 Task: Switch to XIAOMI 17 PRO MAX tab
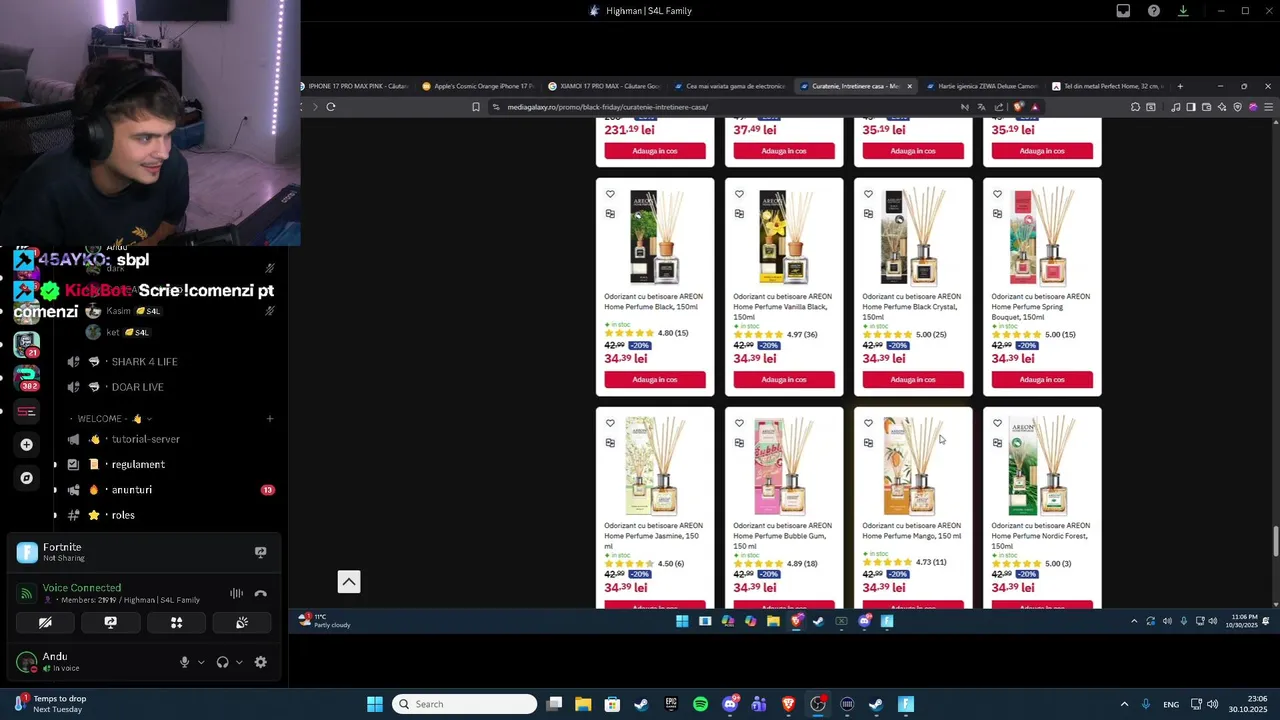[605, 86]
